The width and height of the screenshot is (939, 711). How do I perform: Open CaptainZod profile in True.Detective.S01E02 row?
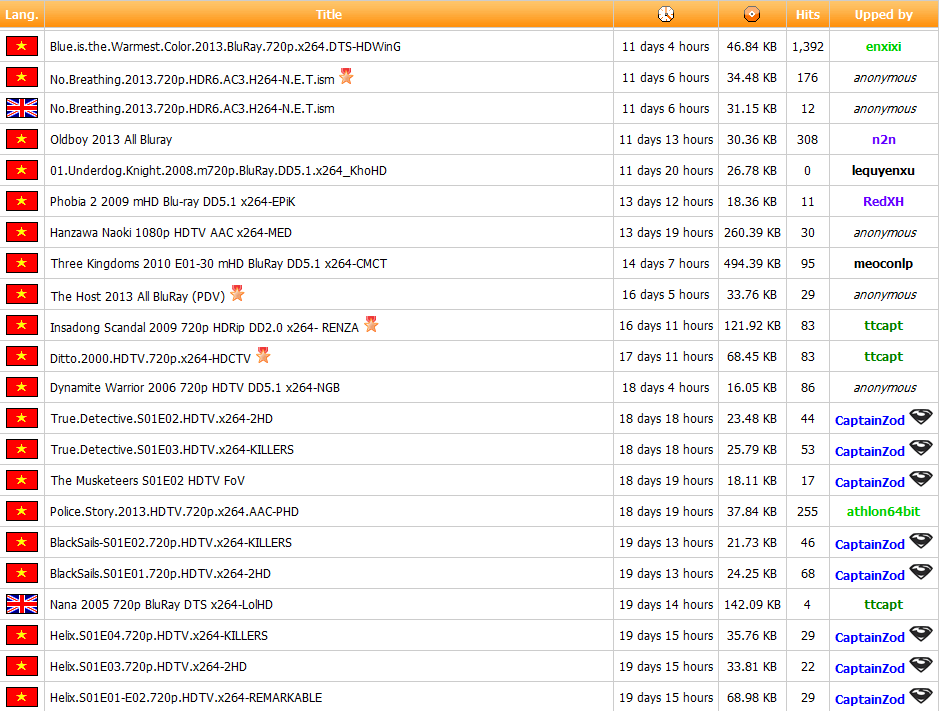870,420
